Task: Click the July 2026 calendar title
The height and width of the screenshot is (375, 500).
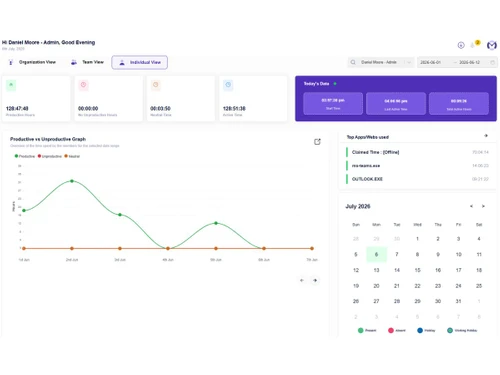Action: pyautogui.click(x=358, y=206)
